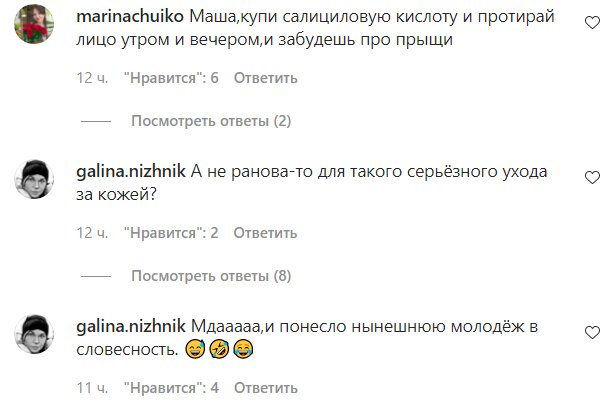
Task: Expand "Посмотреть ответы (8)" replies
Action: click(x=210, y=276)
